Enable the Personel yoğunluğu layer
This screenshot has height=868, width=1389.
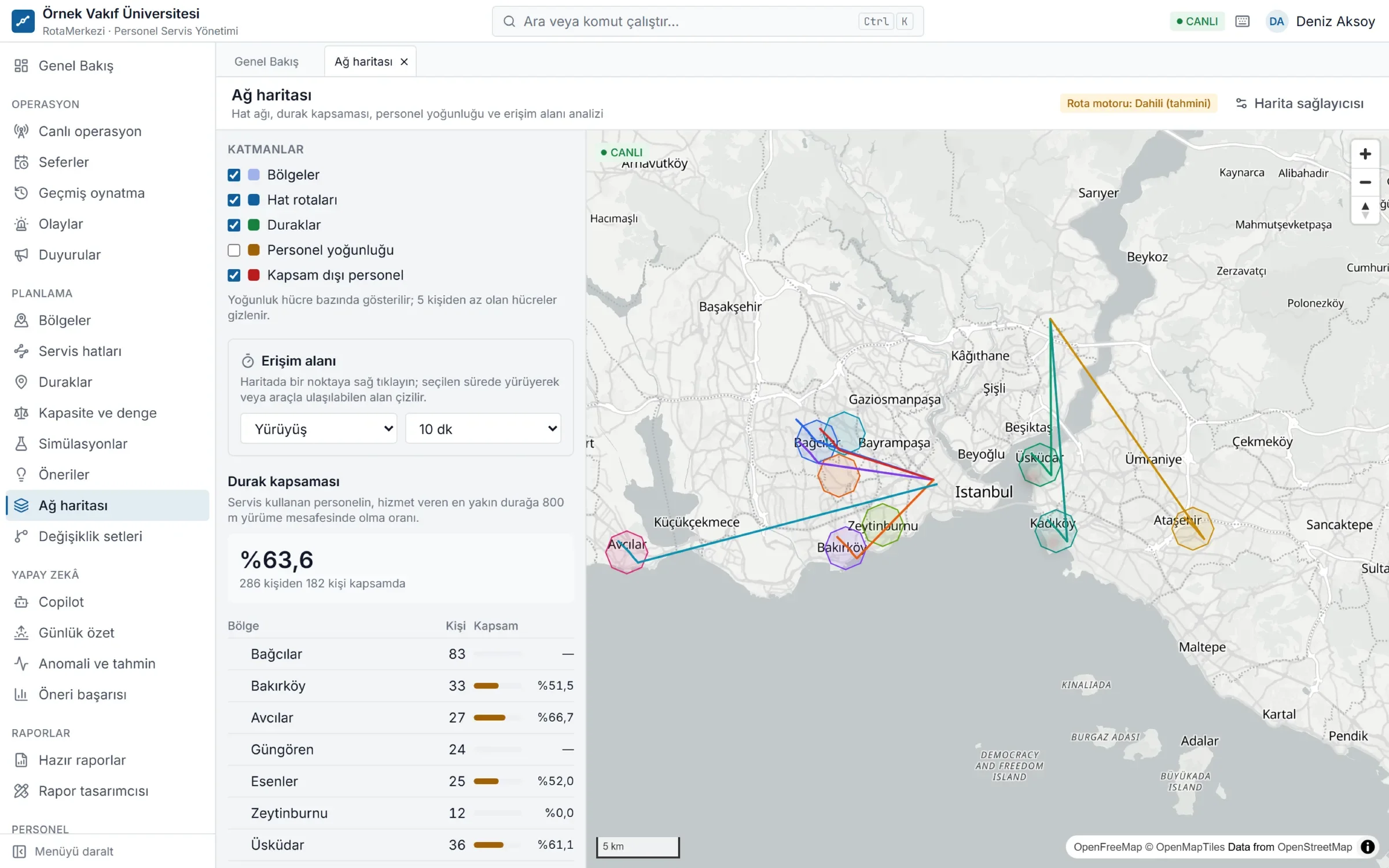[x=234, y=250]
